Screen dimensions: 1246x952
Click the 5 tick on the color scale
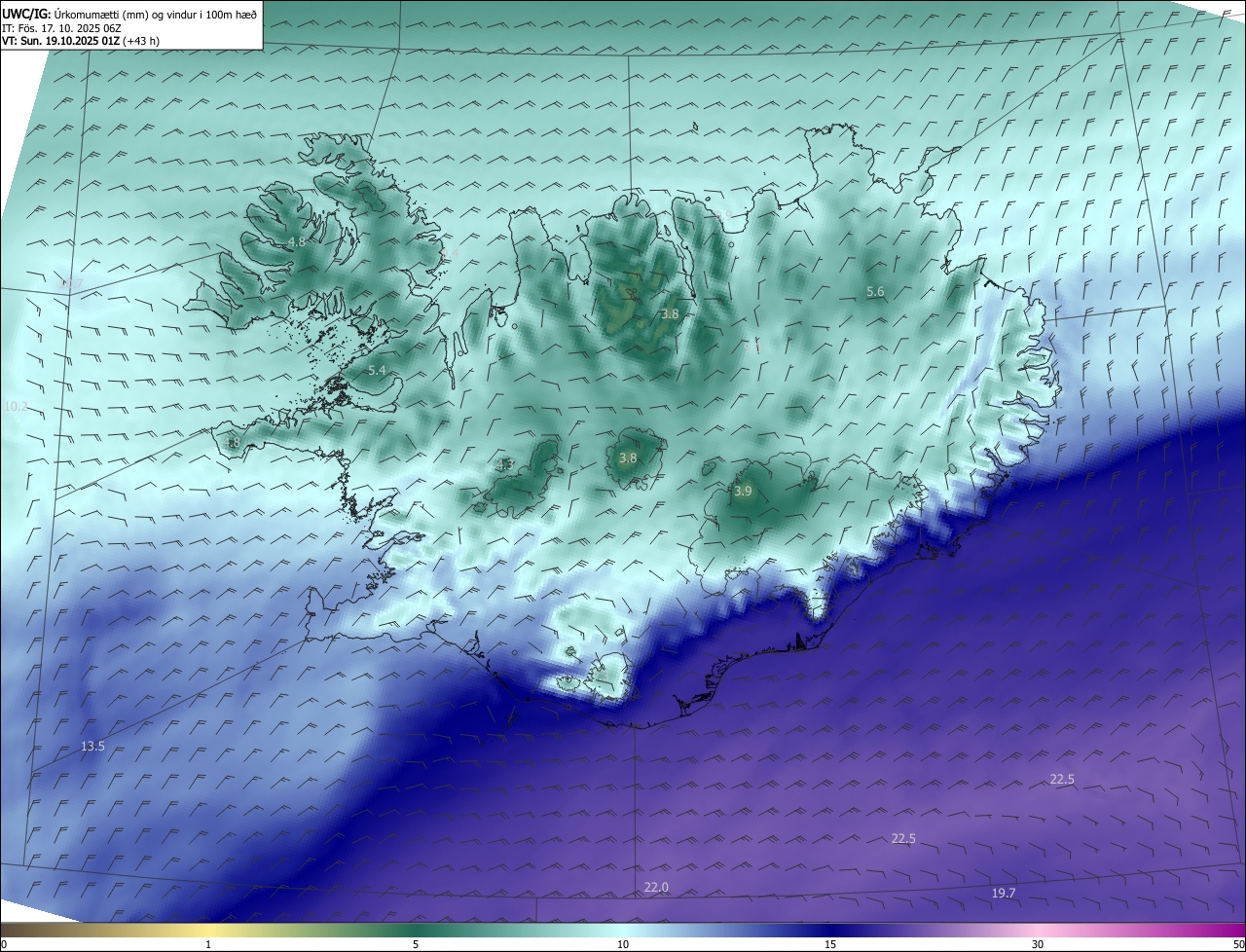pyautogui.click(x=416, y=944)
